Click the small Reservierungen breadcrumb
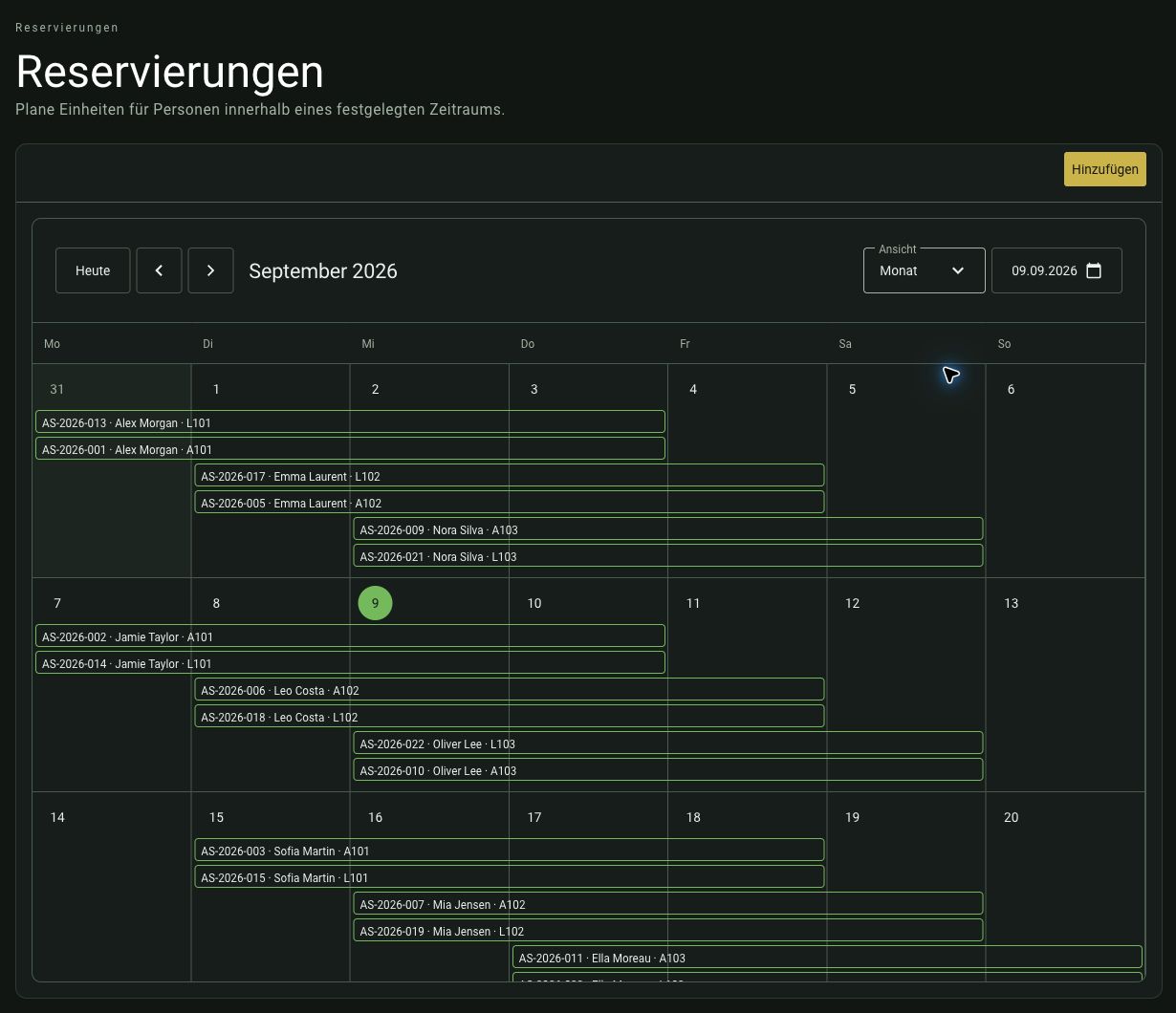Screen dimensions: 1176x1013 (67, 28)
